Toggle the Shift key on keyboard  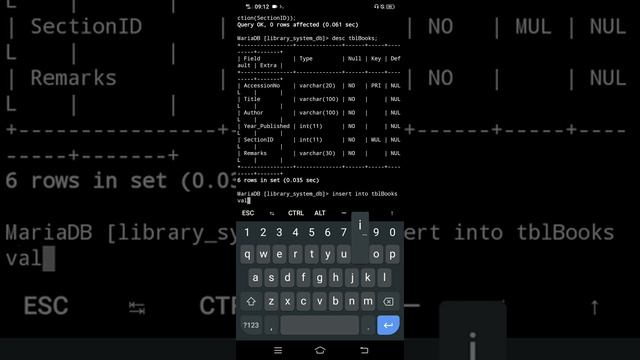click(251, 302)
